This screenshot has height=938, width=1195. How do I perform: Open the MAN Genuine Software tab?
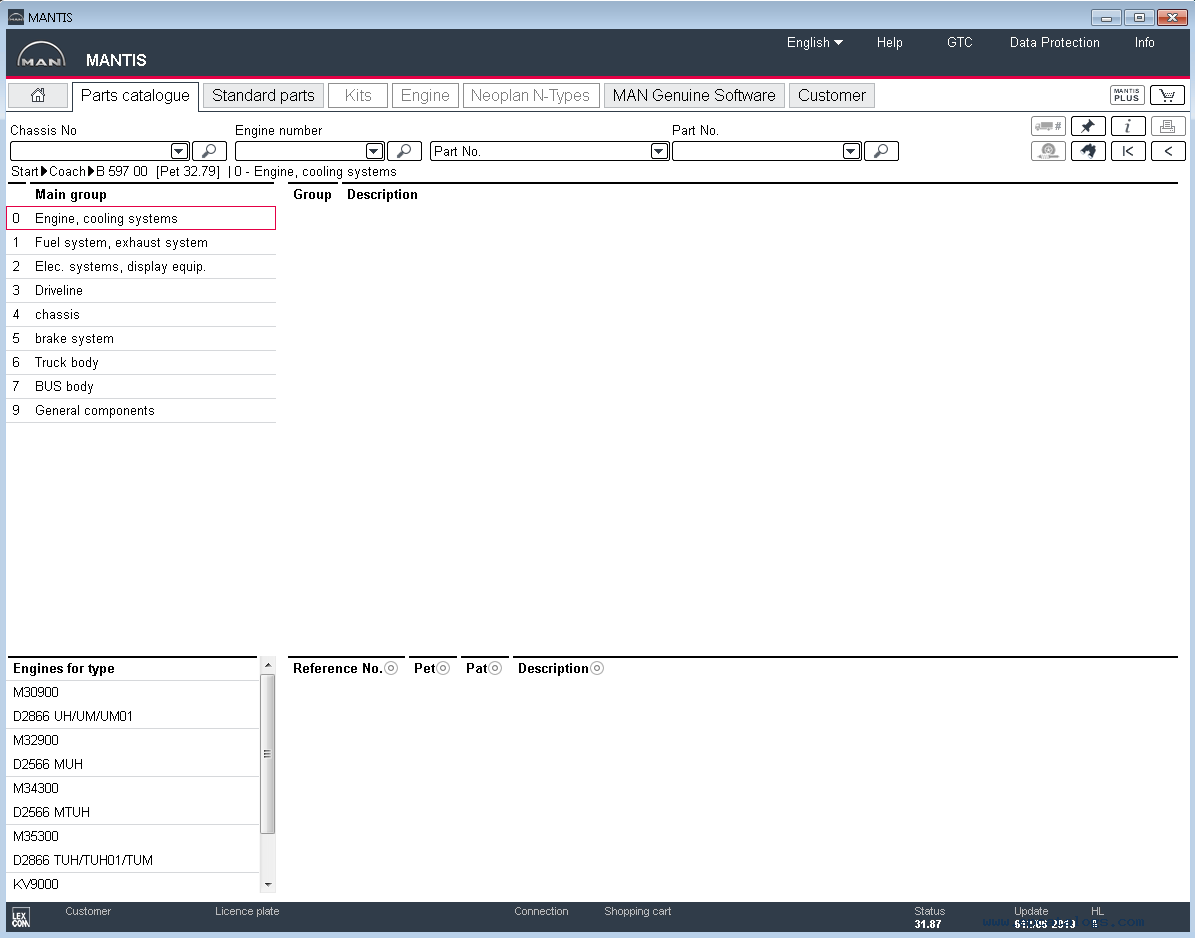click(x=694, y=95)
